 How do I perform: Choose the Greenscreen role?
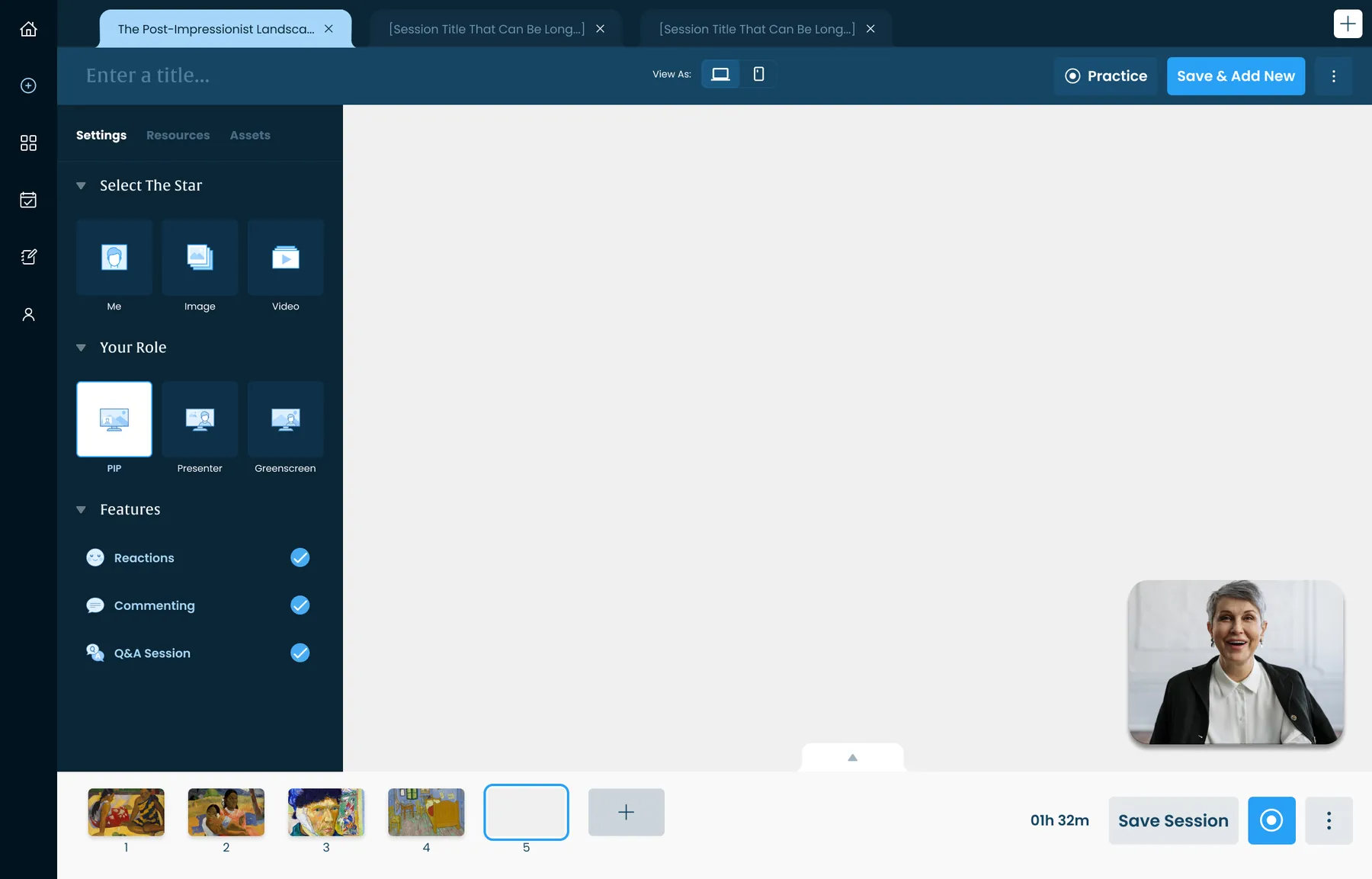tap(285, 419)
